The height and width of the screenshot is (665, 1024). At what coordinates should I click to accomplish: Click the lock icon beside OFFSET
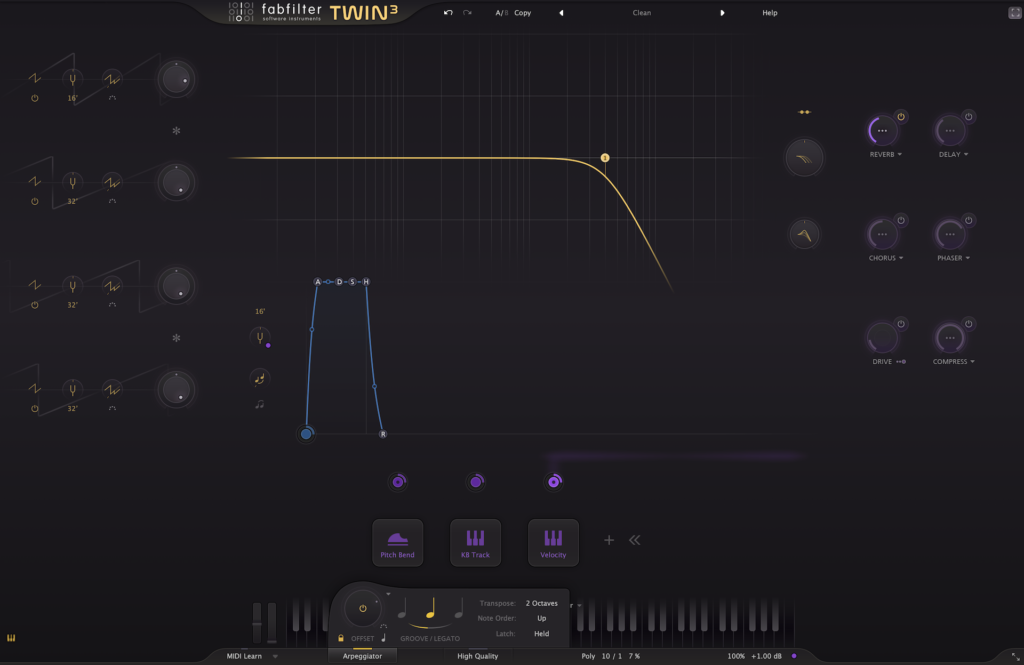(341, 638)
